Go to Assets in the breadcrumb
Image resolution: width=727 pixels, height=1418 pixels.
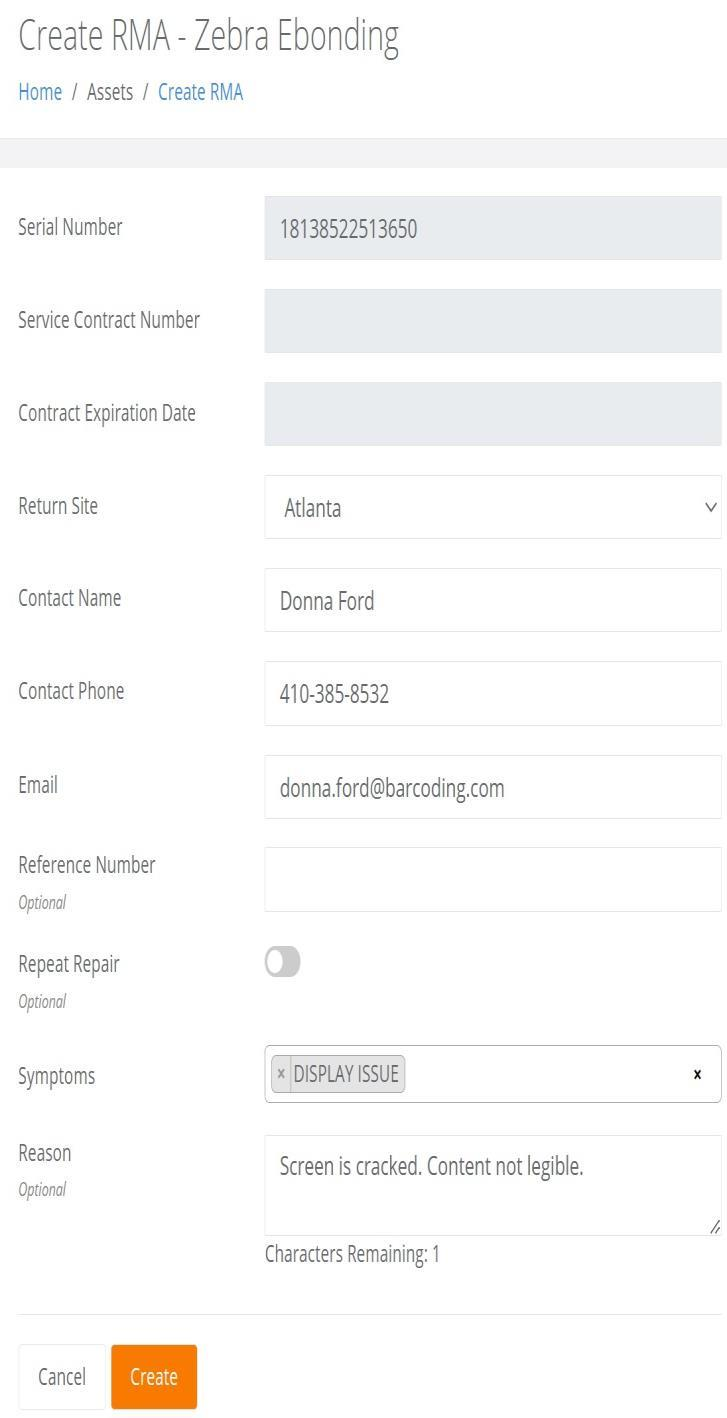(x=110, y=92)
